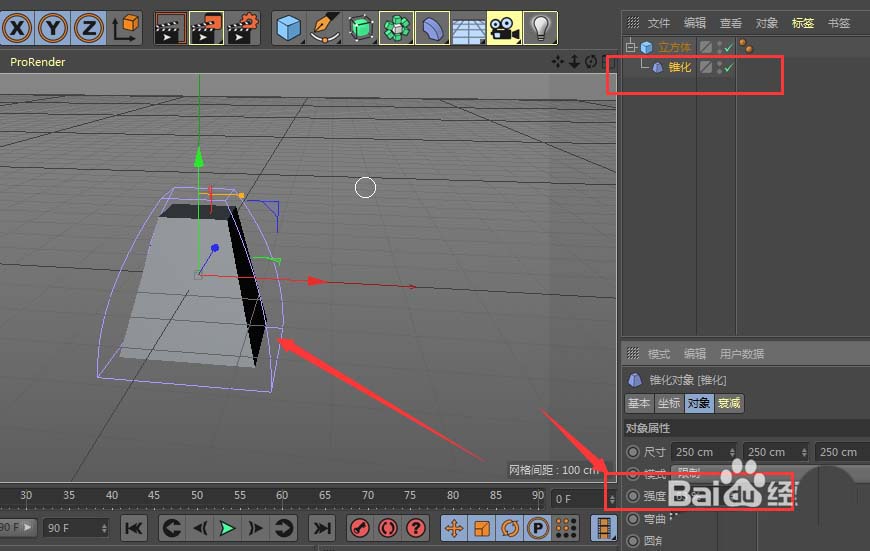This screenshot has width=870, height=551.
Task: Toggle point level animation recording
Action: 565,528
